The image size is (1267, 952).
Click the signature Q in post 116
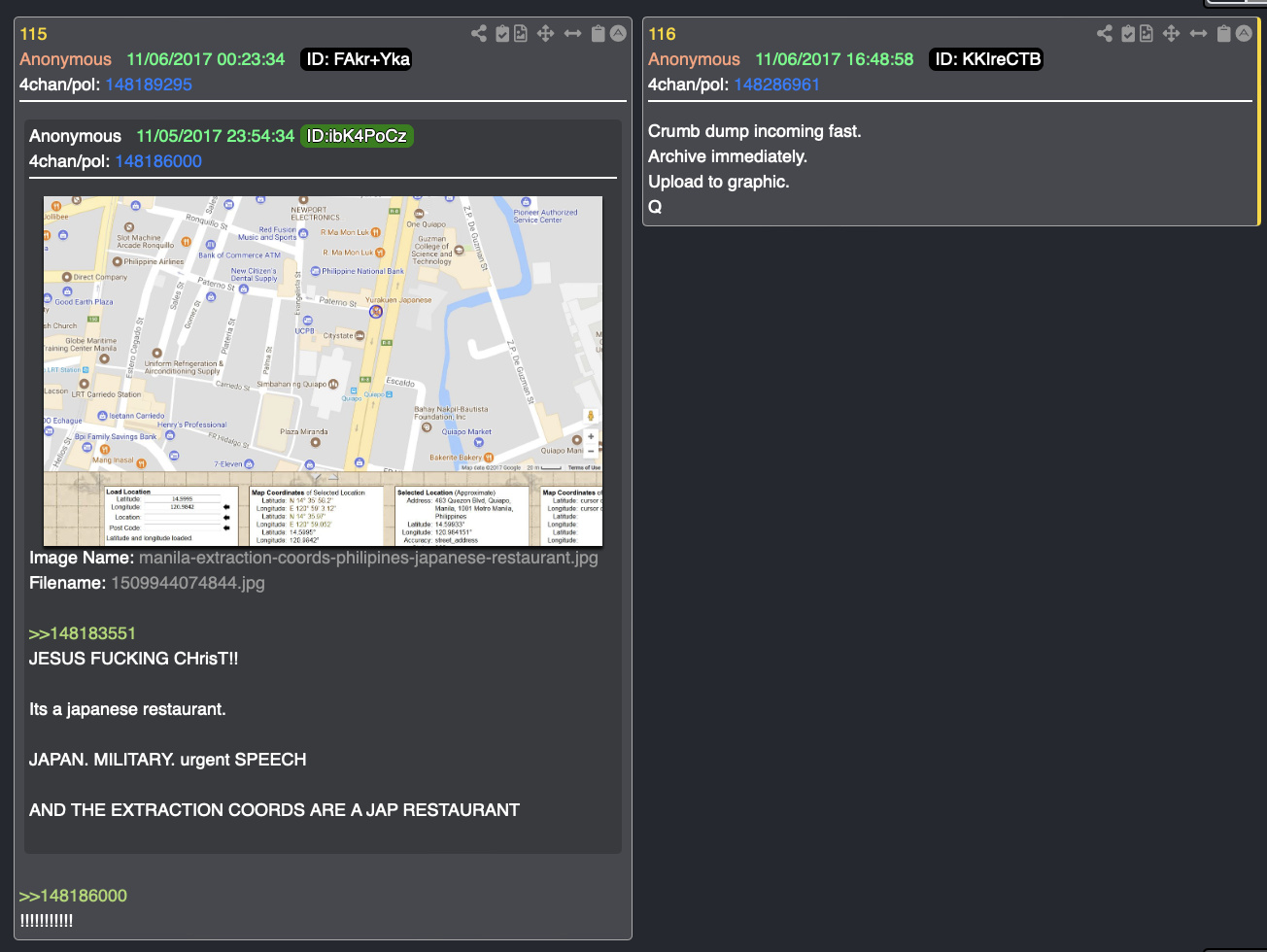click(x=655, y=207)
